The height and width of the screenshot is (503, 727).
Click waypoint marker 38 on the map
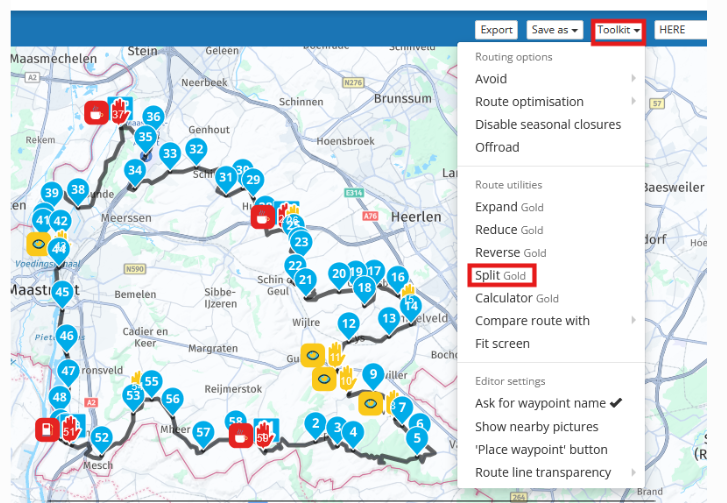point(78,189)
